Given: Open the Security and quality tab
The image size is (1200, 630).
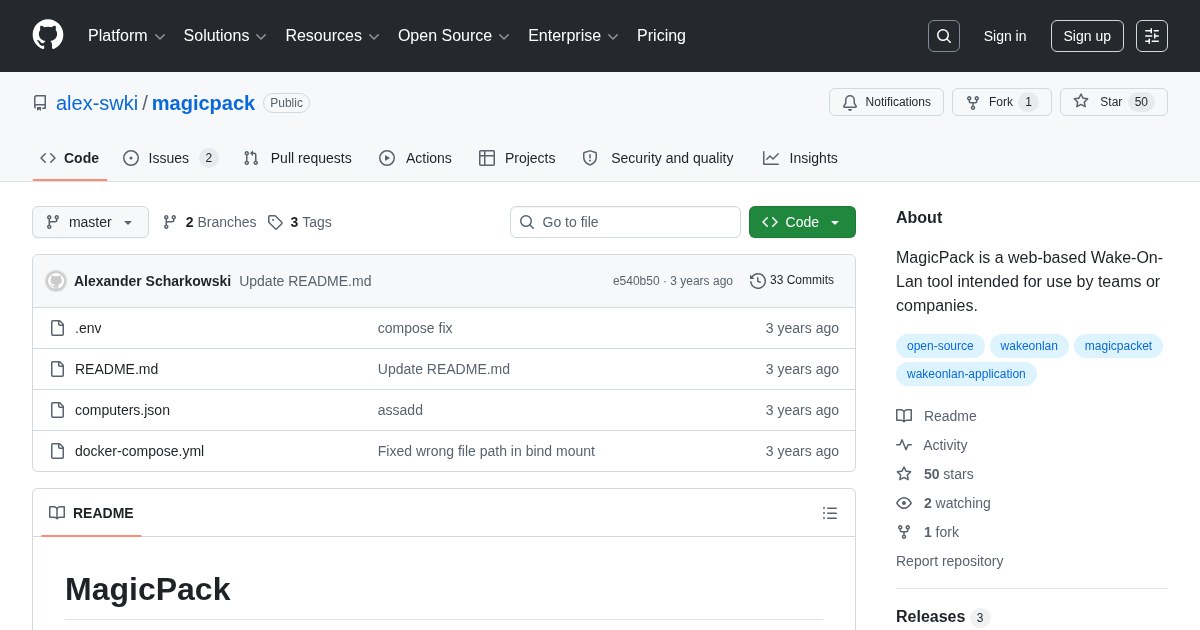Looking at the screenshot, I should [658, 158].
